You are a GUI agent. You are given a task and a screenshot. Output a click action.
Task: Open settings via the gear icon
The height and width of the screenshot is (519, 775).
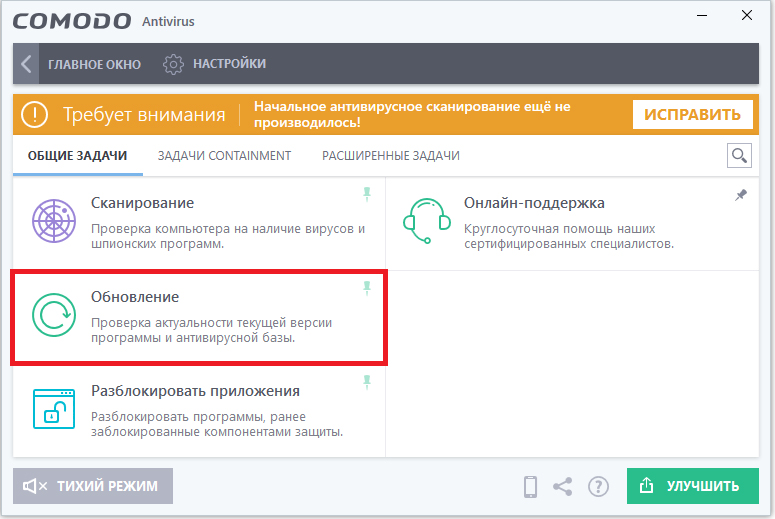(173, 64)
